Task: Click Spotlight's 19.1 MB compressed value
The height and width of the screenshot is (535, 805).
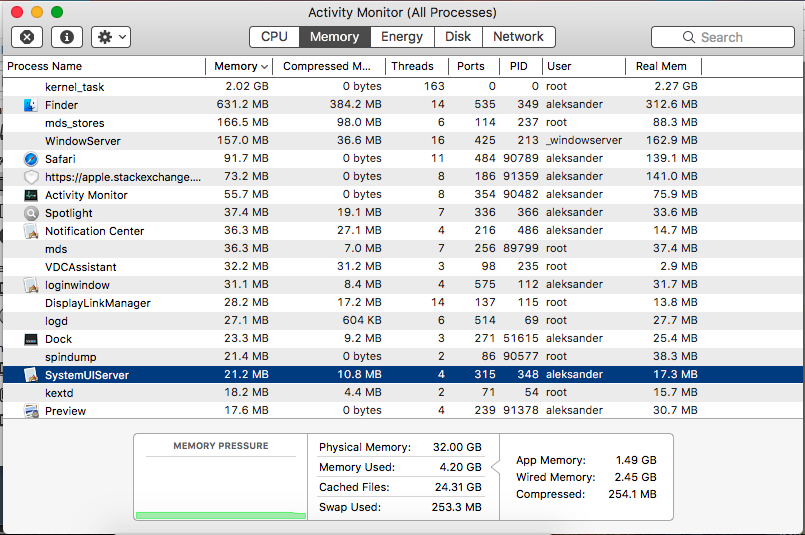Action: [359, 212]
